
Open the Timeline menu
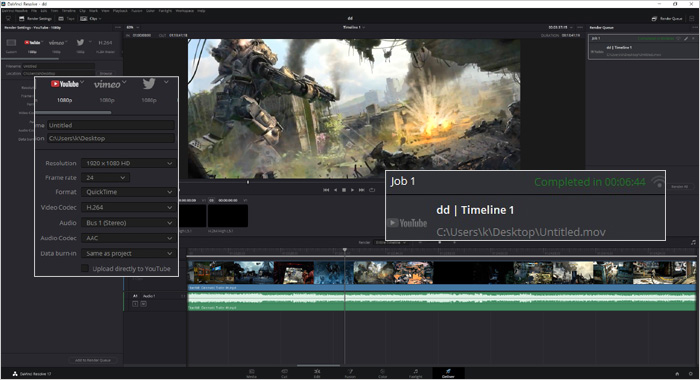pos(68,11)
